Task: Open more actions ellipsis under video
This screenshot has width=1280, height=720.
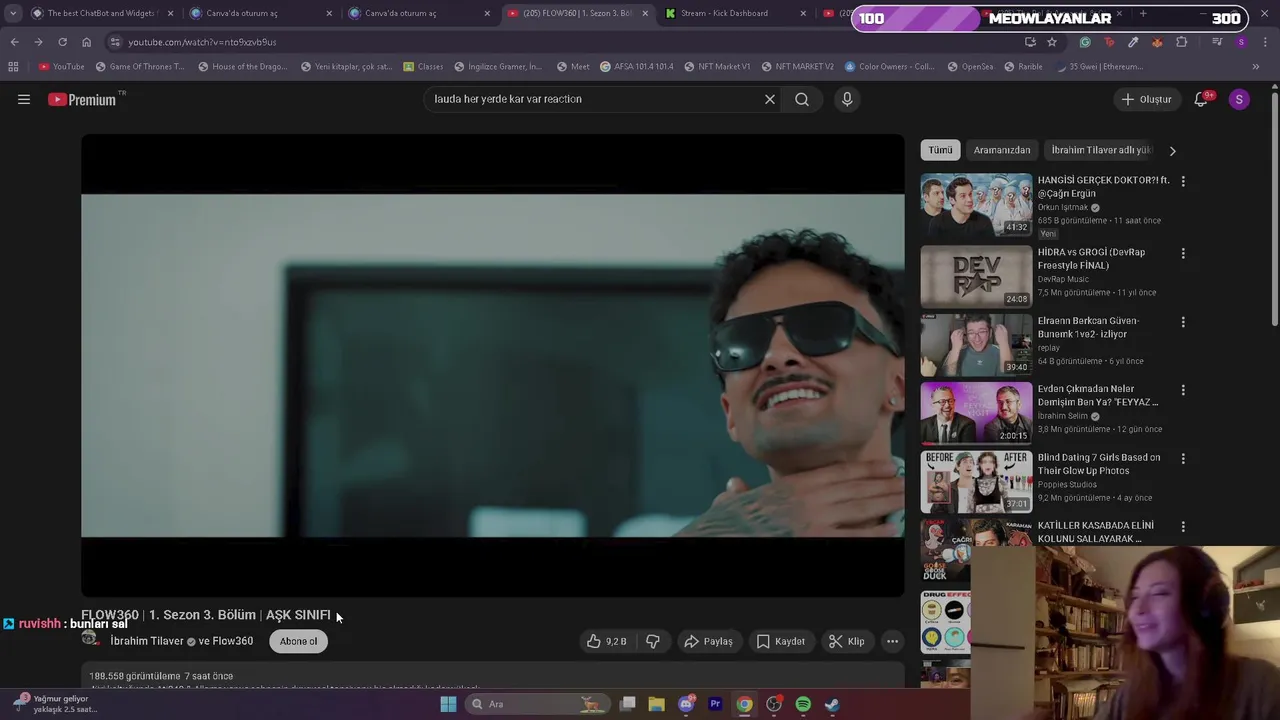Action: [892, 641]
